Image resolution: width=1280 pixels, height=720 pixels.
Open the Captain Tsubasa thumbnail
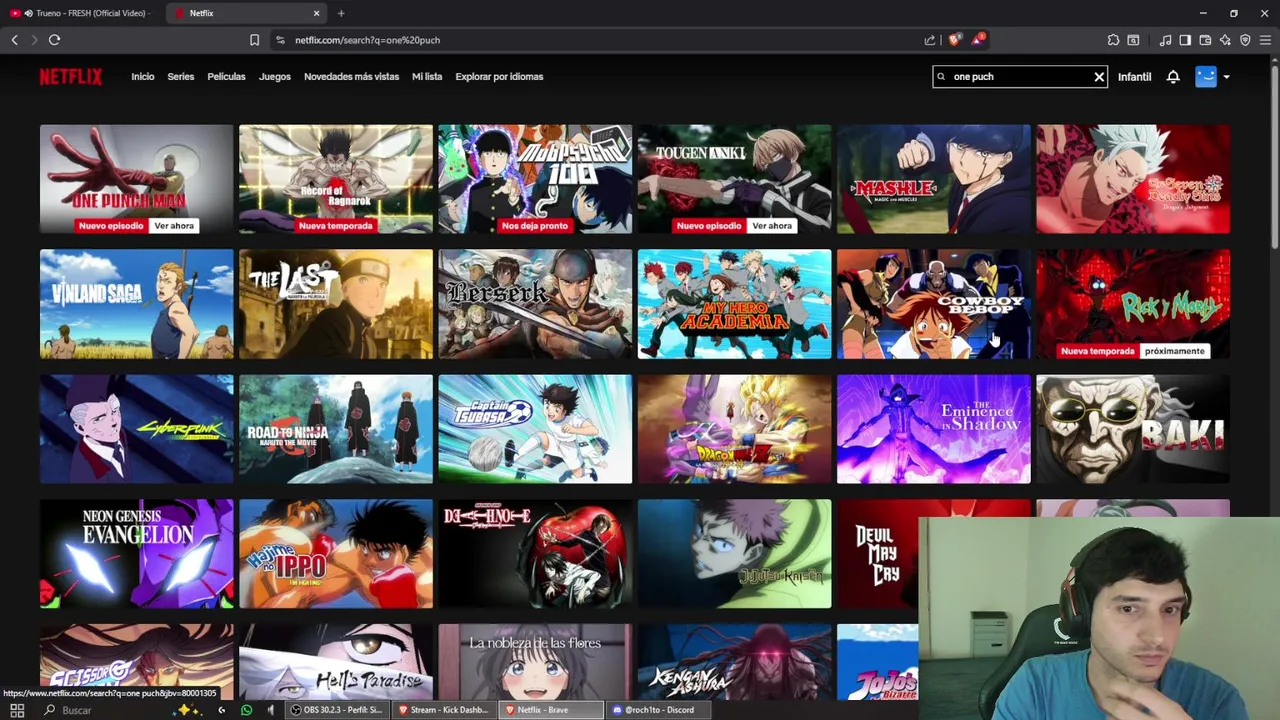click(535, 429)
